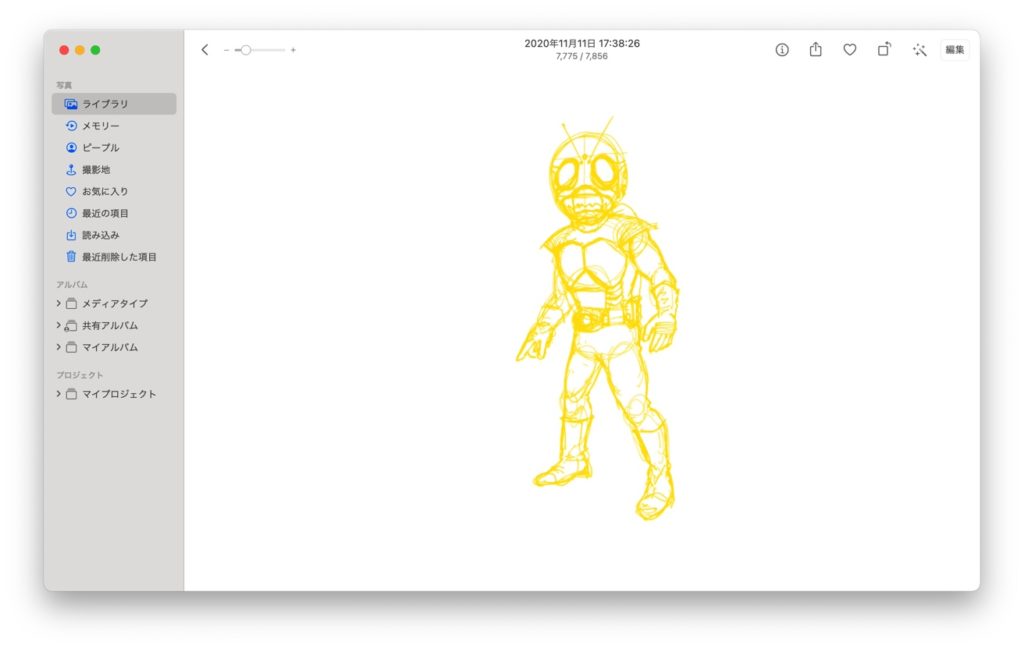Rotate the photo with rotate icon

[884, 49]
